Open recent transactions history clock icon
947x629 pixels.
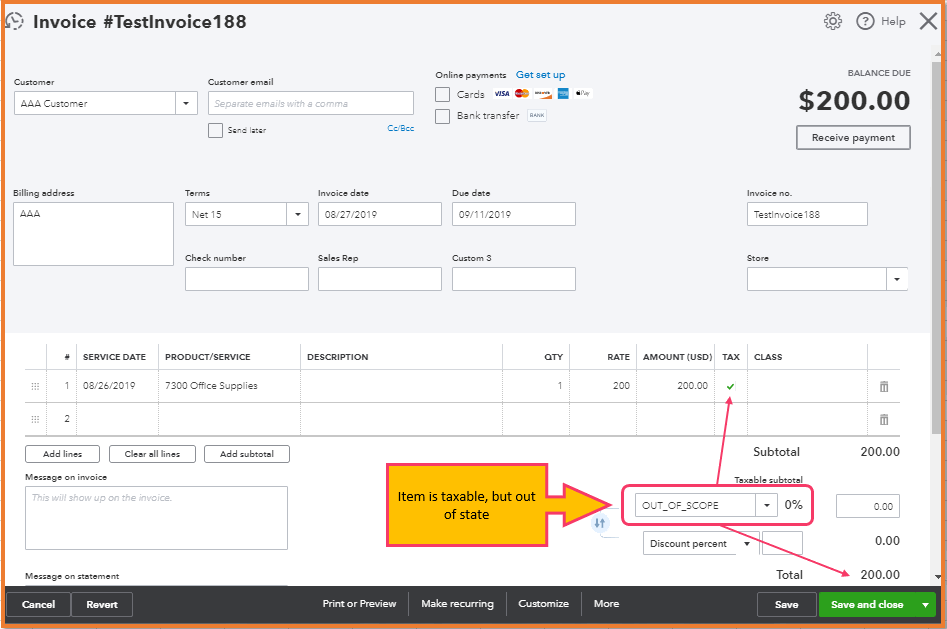pyautogui.click(x=15, y=21)
